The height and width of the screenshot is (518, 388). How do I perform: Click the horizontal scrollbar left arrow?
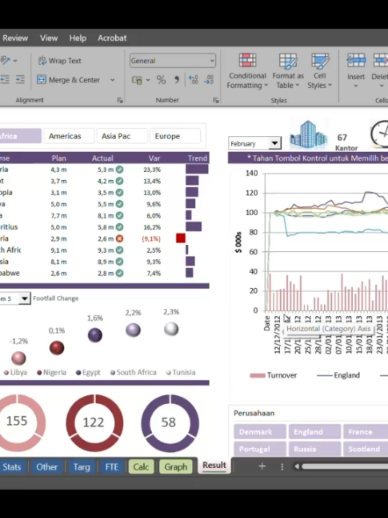click(x=297, y=466)
